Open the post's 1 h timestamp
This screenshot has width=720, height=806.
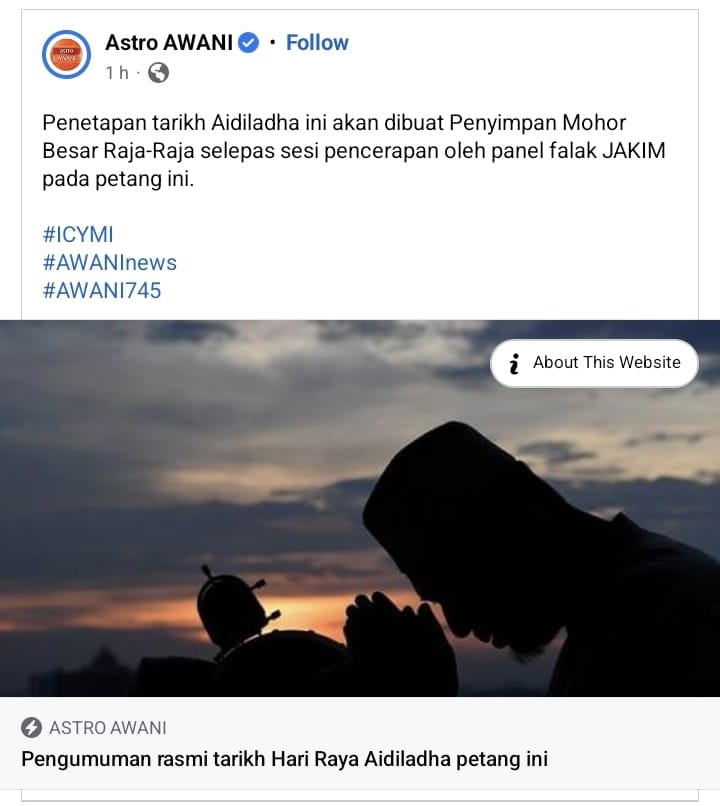tap(117, 73)
